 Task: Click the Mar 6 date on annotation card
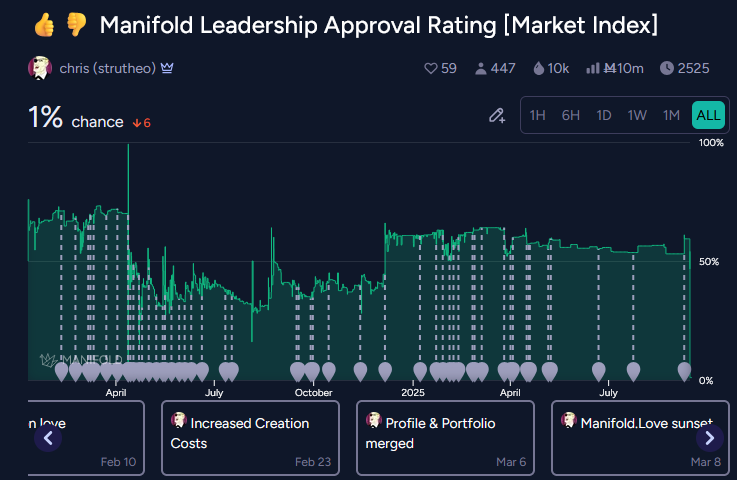click(511, 462)
